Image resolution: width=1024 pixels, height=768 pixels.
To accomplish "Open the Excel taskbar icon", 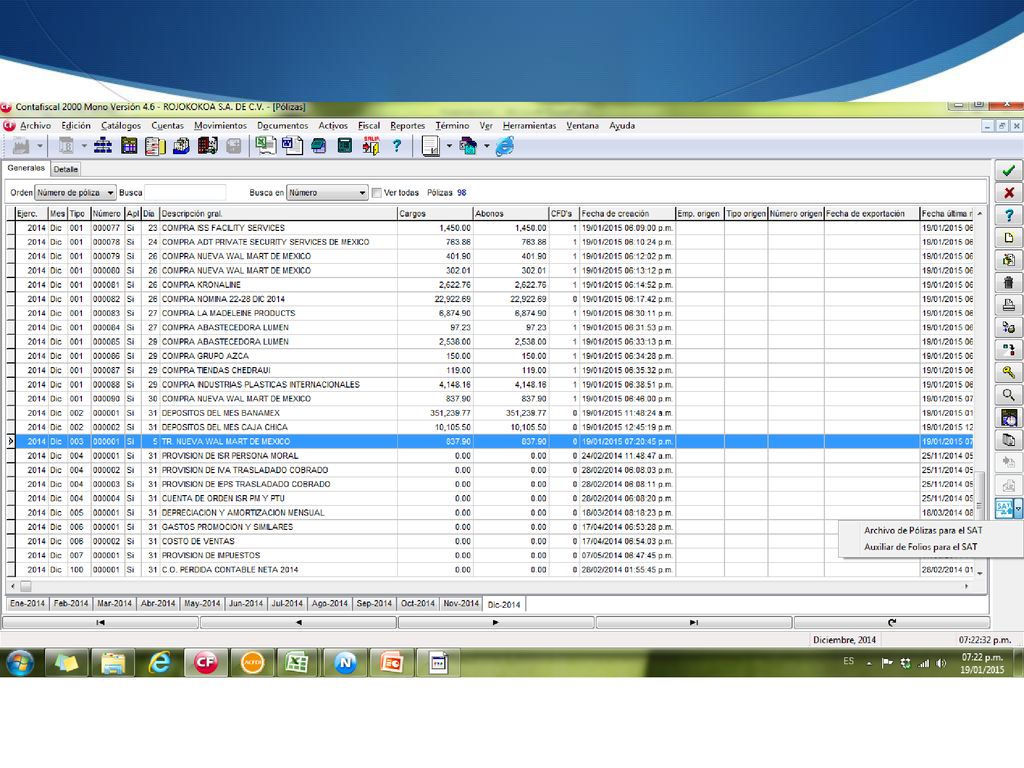I will pos(298,663).
